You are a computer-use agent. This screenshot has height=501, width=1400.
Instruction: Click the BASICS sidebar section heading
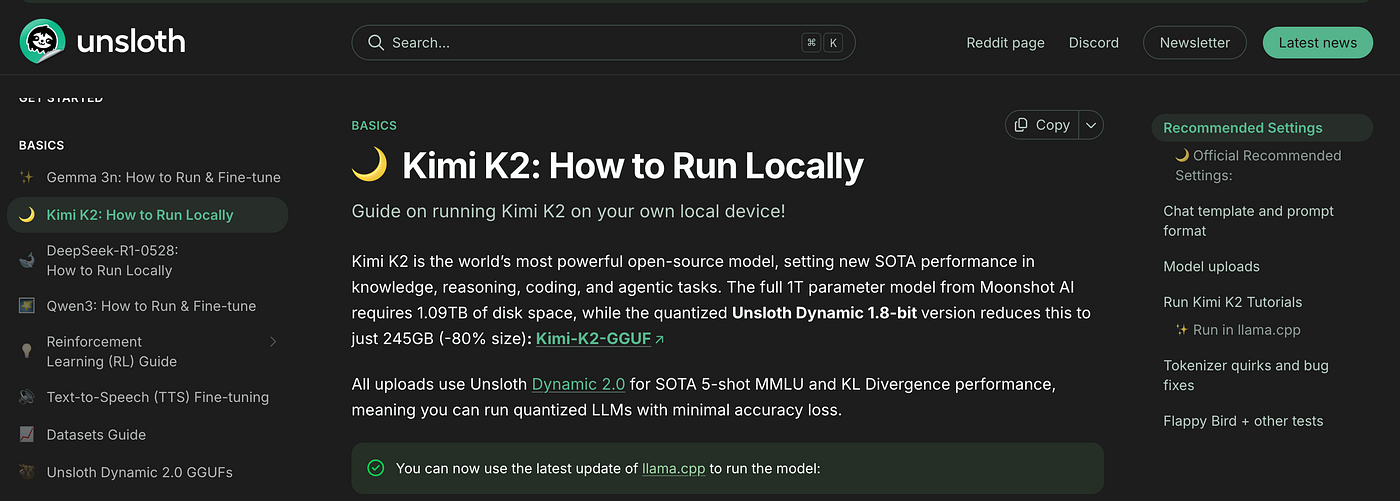[41, 146]
